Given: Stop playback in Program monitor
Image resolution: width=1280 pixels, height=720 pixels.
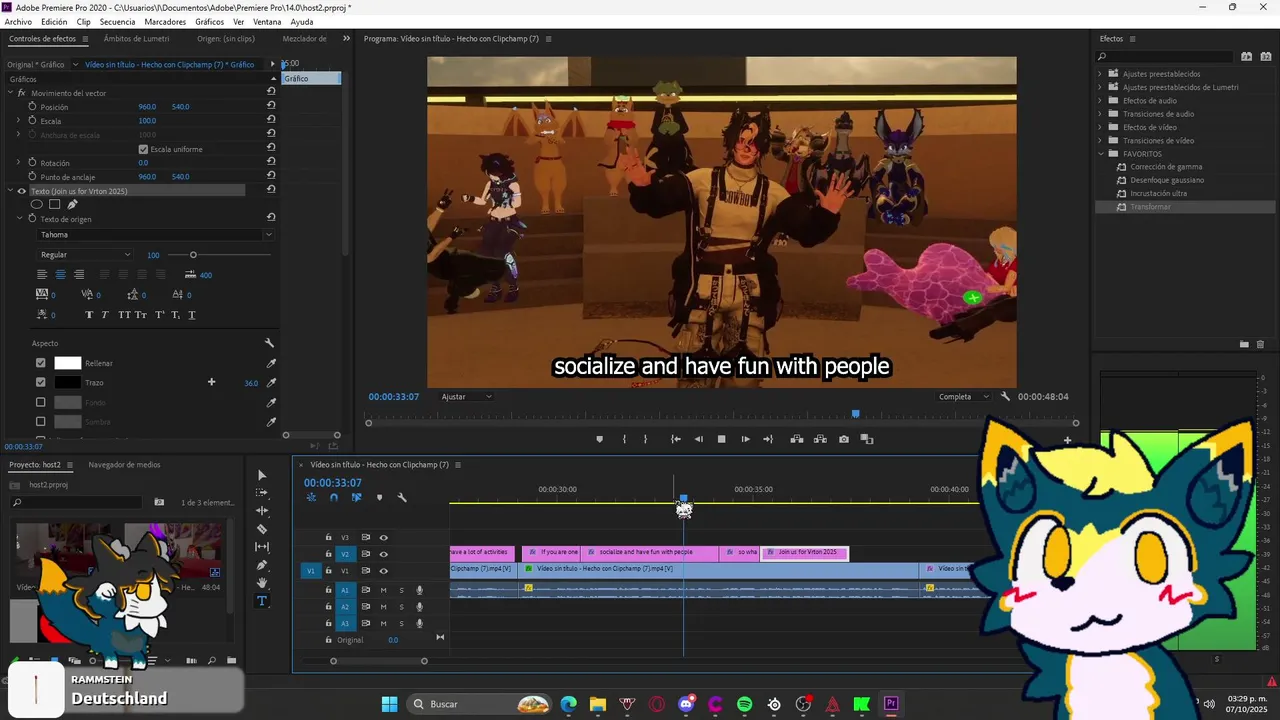Looking at the screenshot, I should 721,439.
